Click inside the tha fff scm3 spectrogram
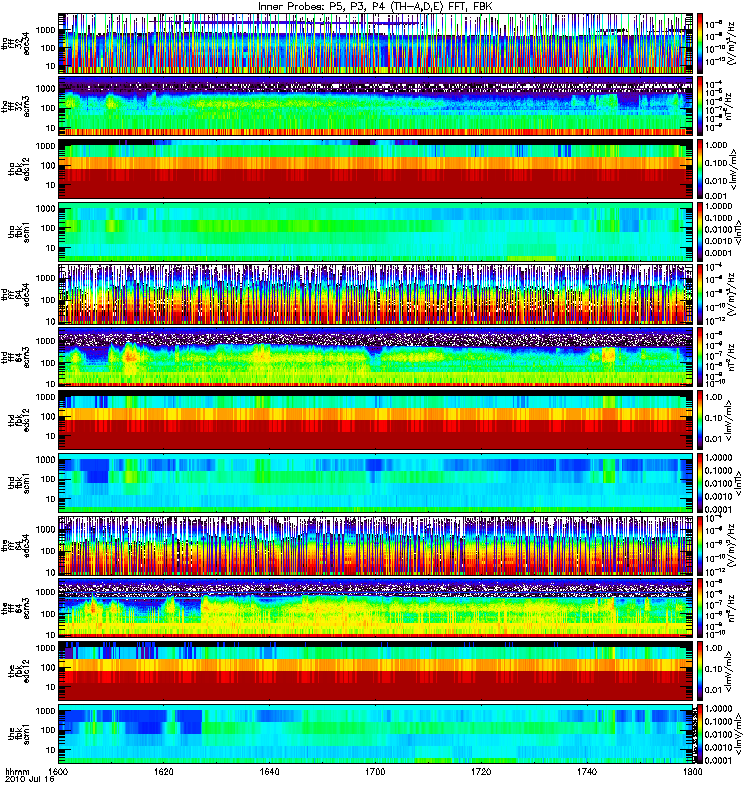The width and height of the screenshot is (750, 800). pyautogui.click(x=375, y=106)
